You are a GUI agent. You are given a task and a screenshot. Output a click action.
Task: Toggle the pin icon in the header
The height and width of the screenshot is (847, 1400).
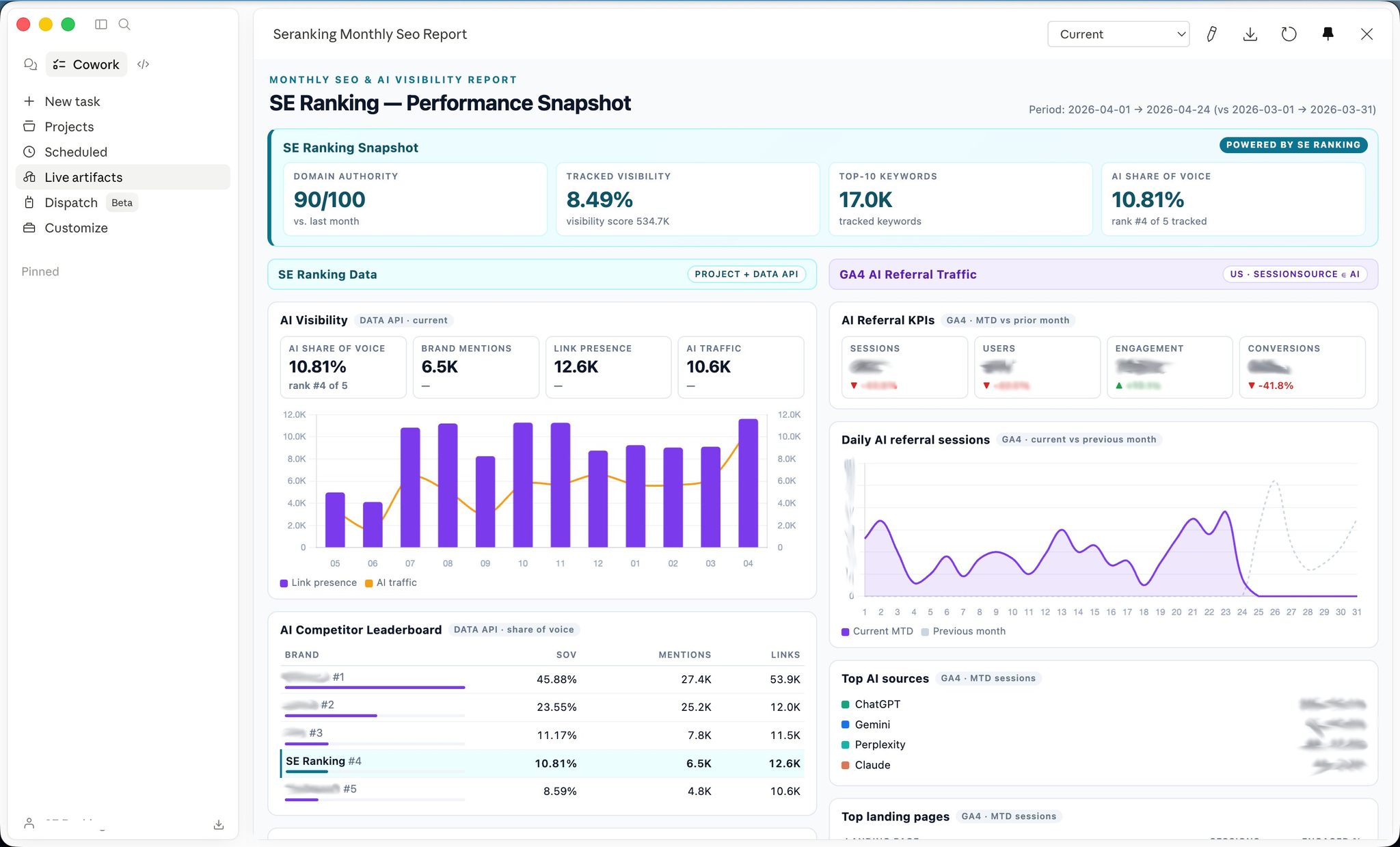pyautogui.click(x=1328, y=34)
